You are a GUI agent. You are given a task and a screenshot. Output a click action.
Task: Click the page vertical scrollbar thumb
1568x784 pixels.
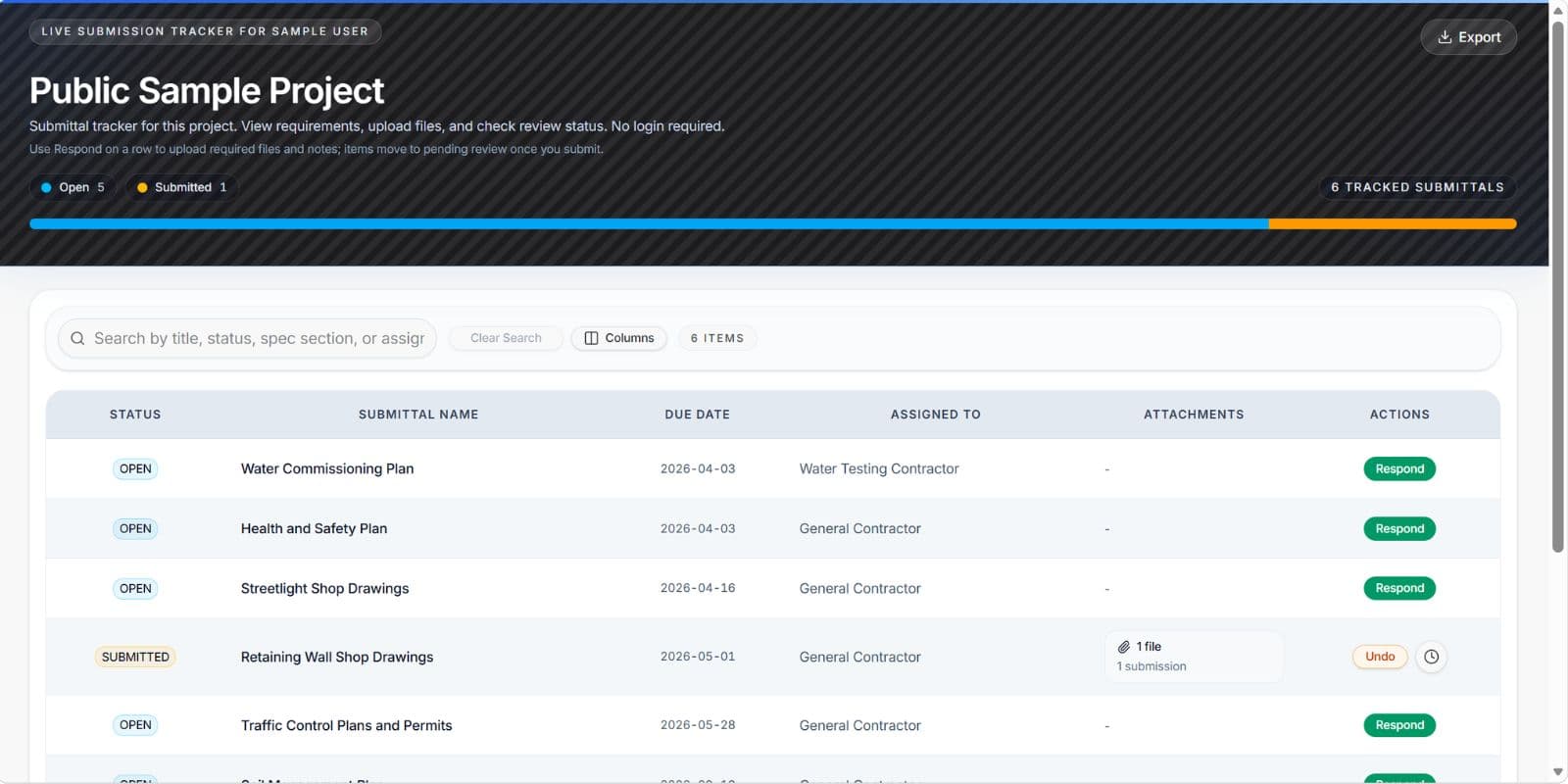click(x=1558, y=286)
